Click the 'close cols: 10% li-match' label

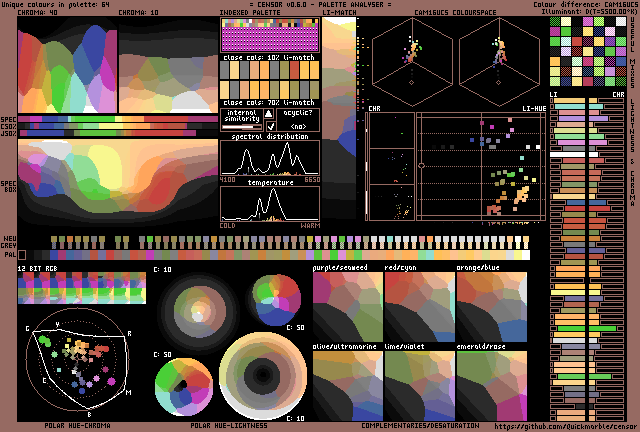[x=269, y=57]
